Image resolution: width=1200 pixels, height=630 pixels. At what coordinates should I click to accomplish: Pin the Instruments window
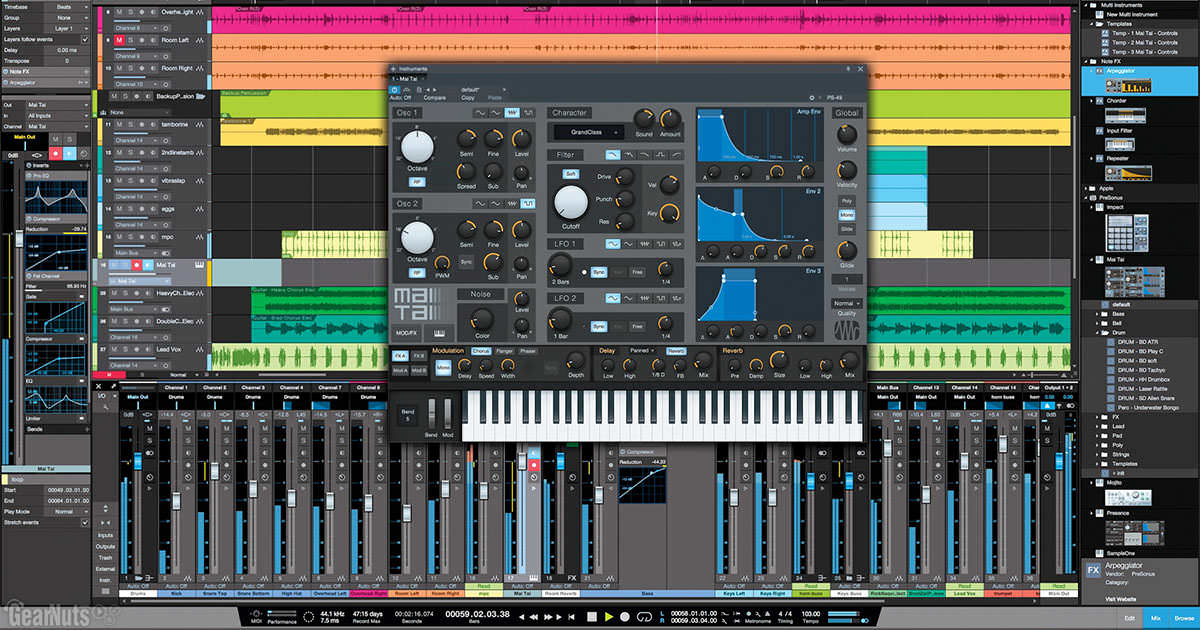849,69
